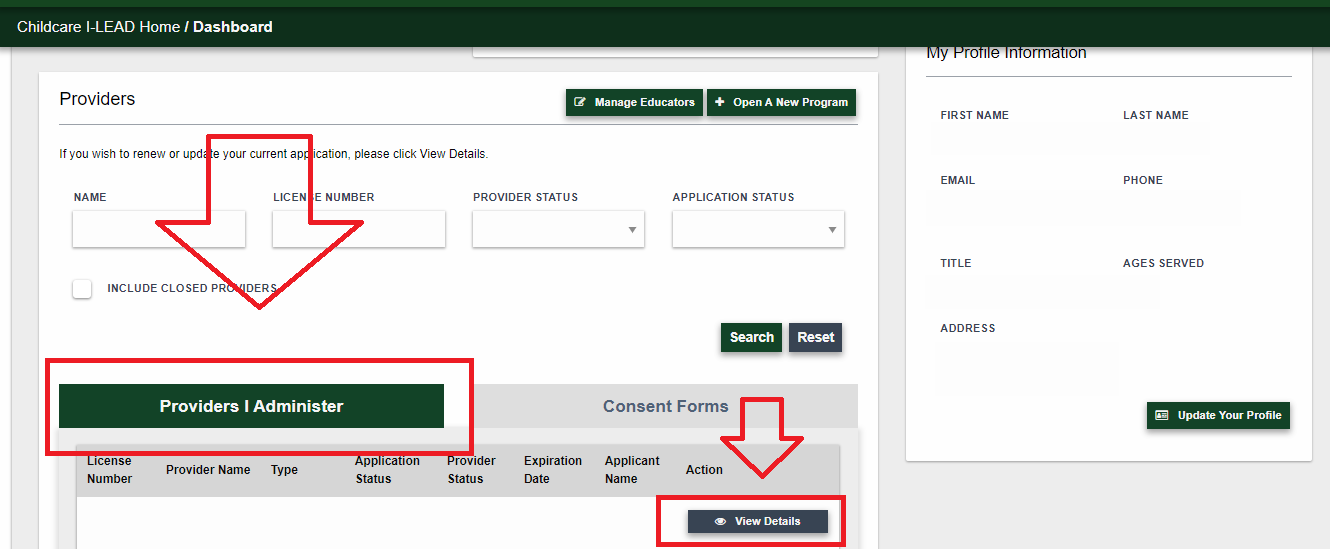Click the Applicant Name column header
The image size is (1330, 549).
(x=632, y=470)
